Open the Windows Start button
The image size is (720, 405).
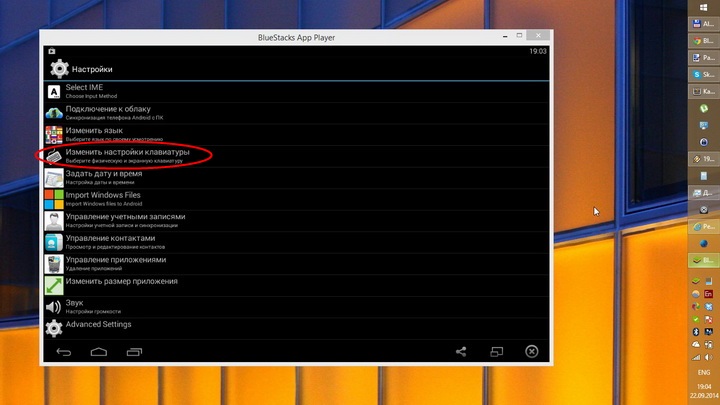coord(703,7)
